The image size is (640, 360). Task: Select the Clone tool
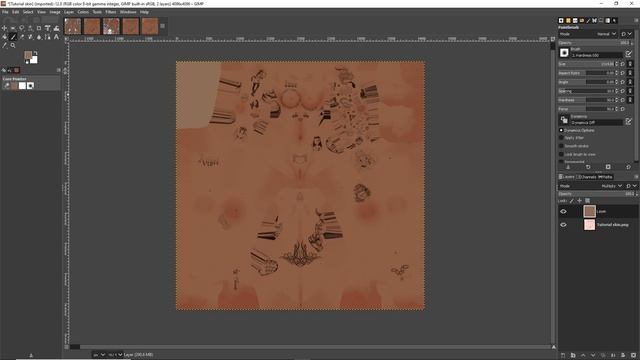pos(30,37)
